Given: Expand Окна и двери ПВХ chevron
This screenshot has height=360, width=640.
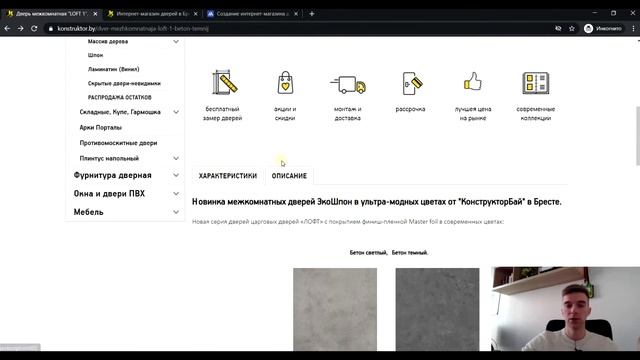Looking at the screenshot, I should point(176,193).
